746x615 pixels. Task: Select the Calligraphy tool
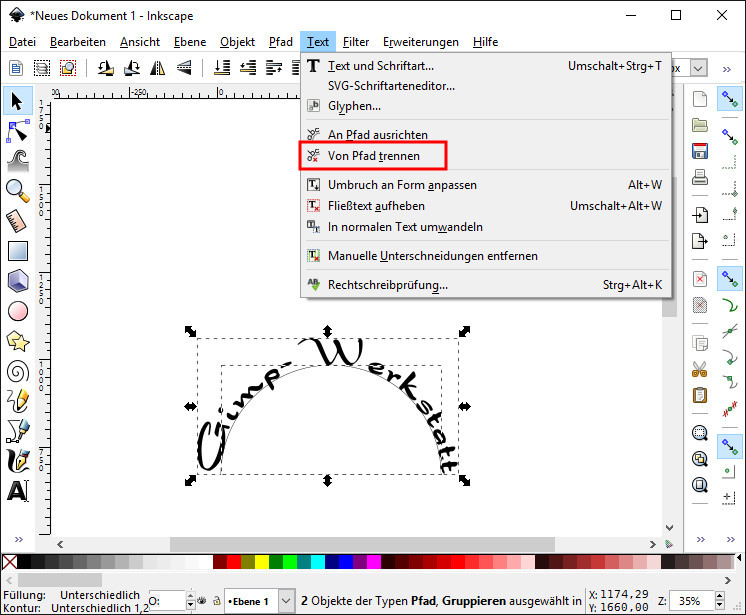(18, 461)
